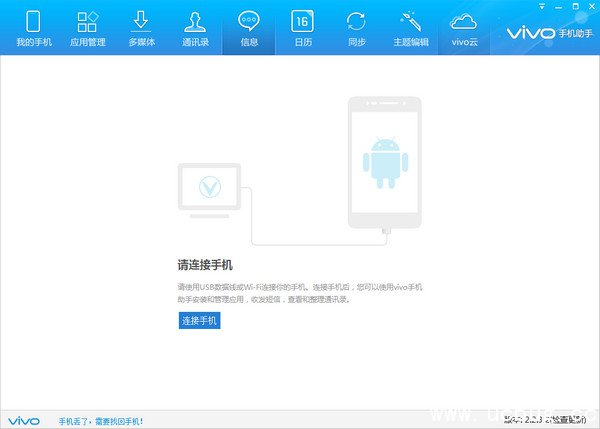Open 通讯录 contacts
600x429 pixels.
(x=195, y=28)
